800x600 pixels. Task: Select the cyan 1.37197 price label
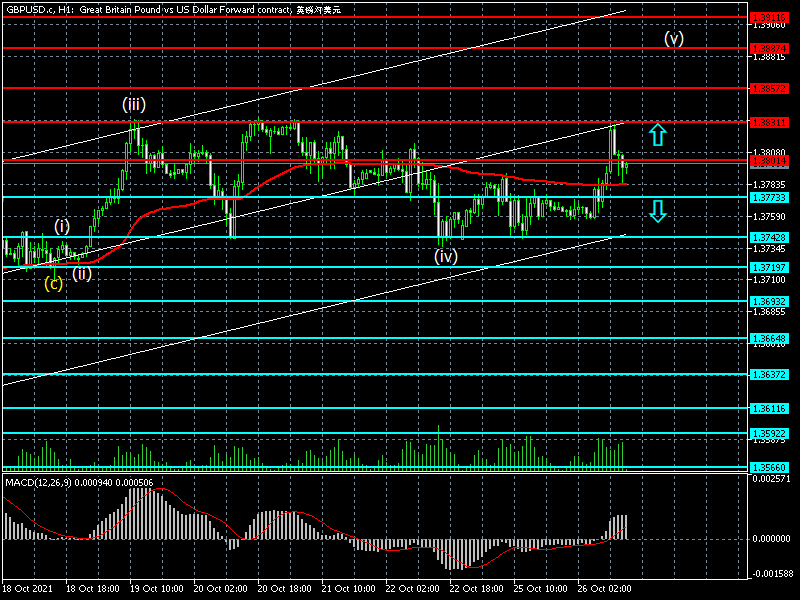click(769, 267)
